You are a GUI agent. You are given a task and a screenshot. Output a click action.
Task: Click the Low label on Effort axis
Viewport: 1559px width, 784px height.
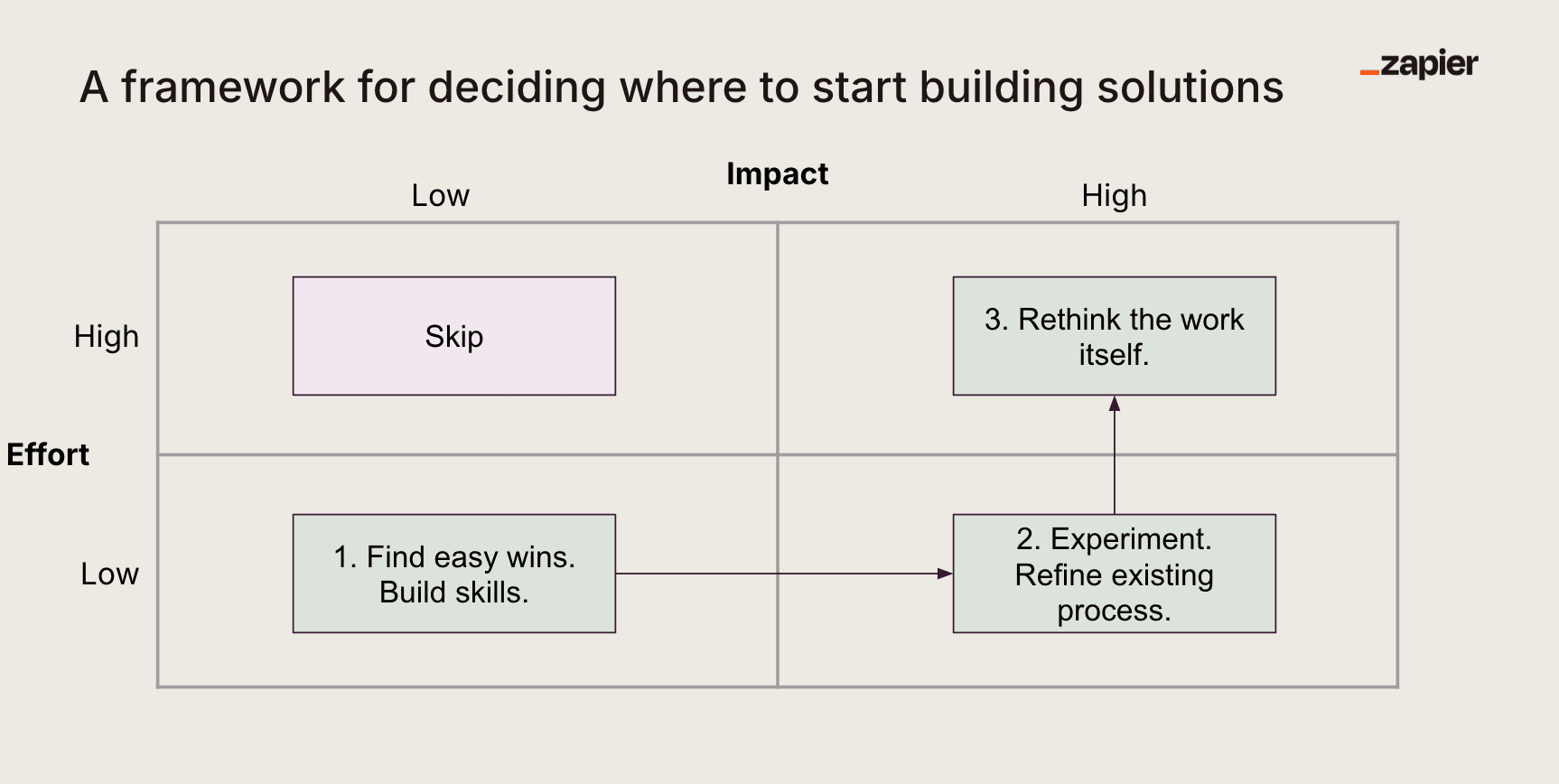(x=109, y=574)
